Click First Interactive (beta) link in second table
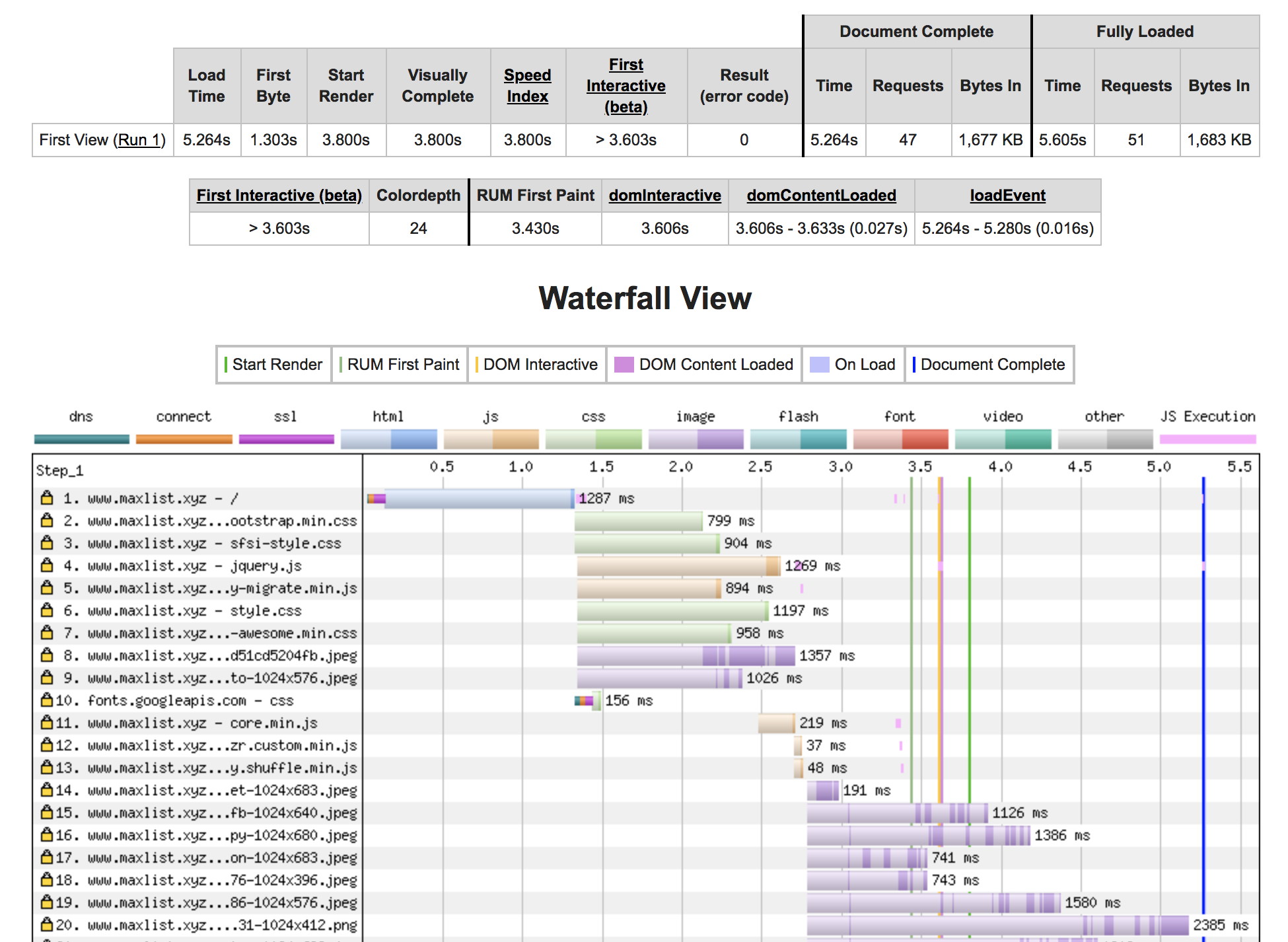The height and width of the screenshot is (942, 1288). pos(279,196)
